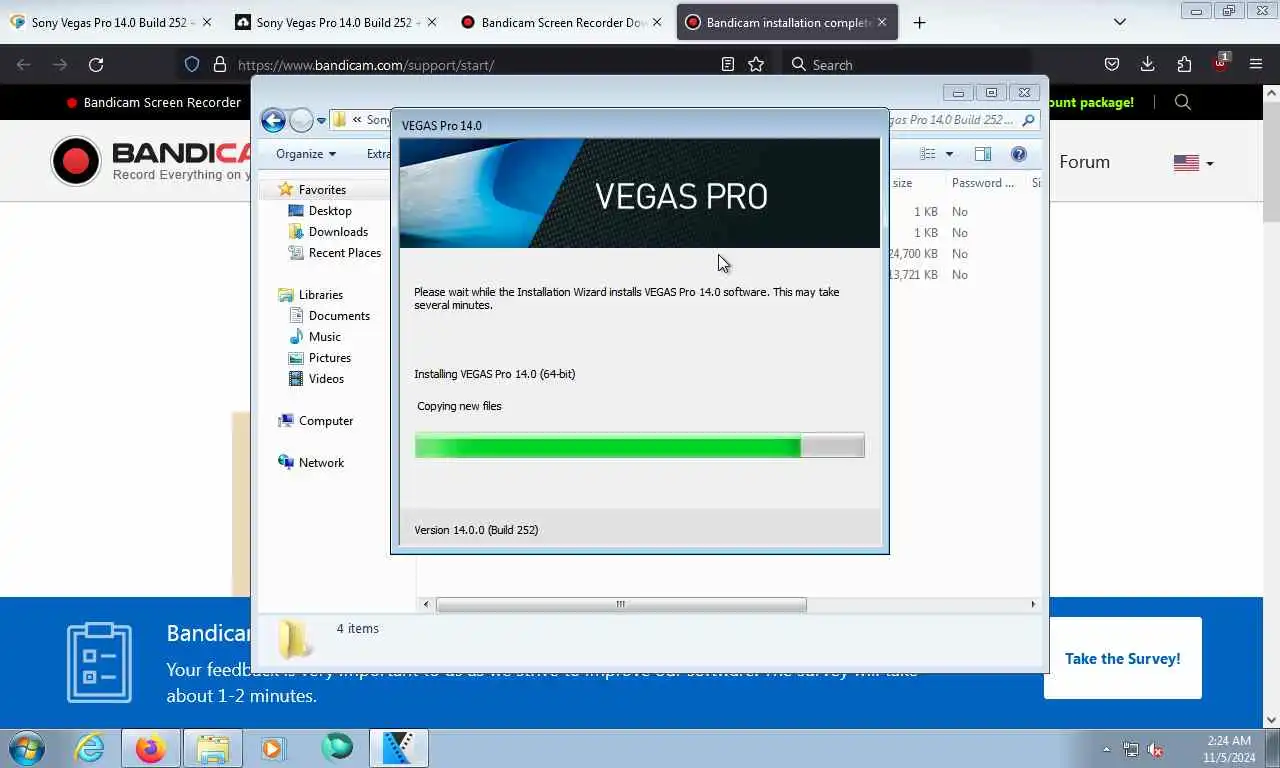This screenshot has height=768, width=1280.
Task: Reload the Bandicam page in Firefox
Action: (x=96, y=64)
